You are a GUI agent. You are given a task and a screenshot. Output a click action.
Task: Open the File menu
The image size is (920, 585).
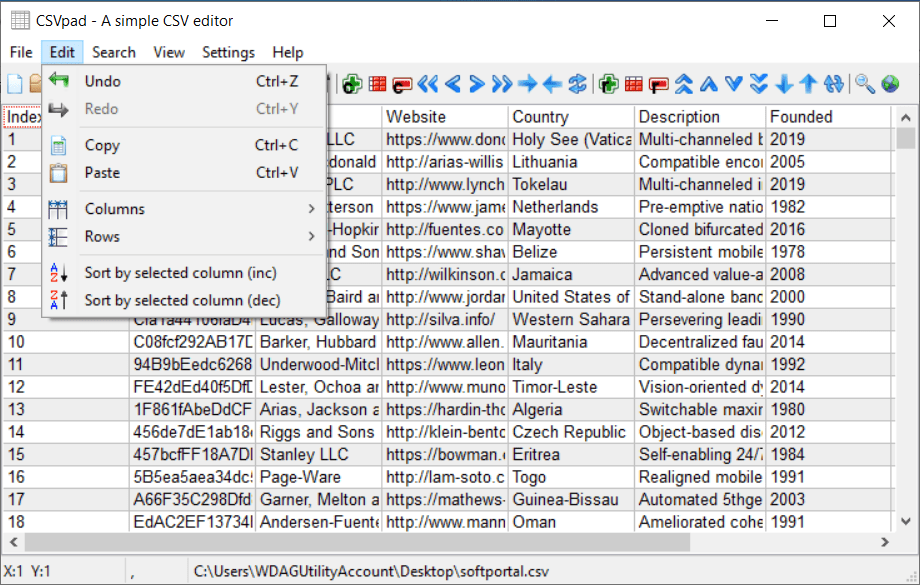[21, 52]
